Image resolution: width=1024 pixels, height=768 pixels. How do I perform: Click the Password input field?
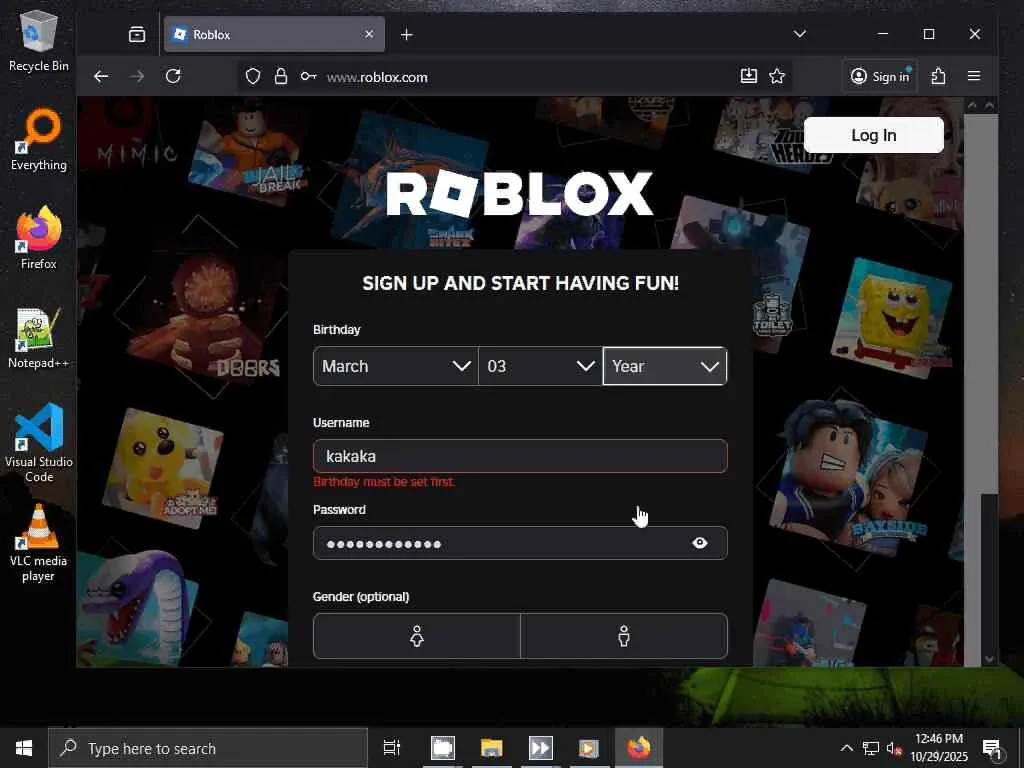520,543
